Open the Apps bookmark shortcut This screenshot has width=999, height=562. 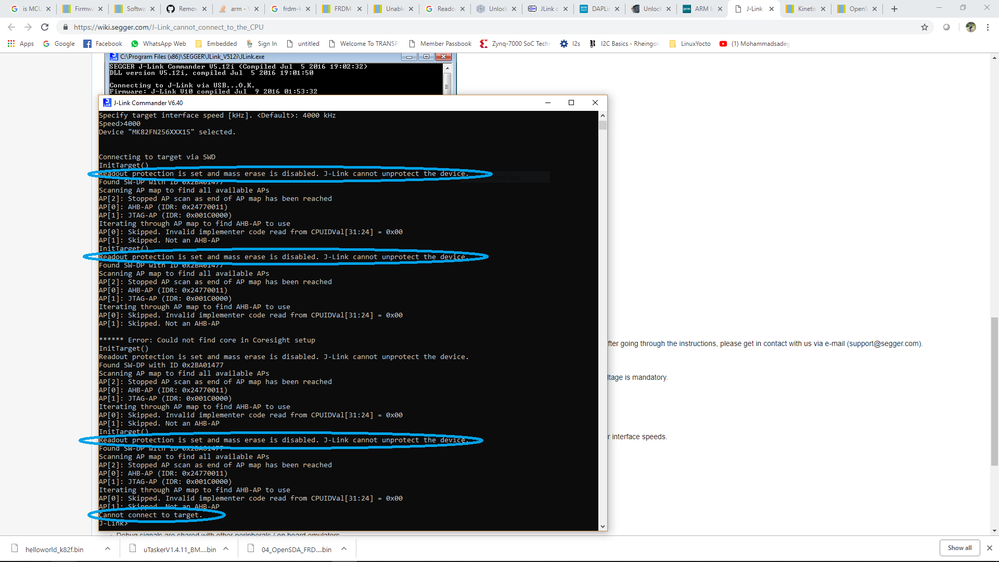20,43
